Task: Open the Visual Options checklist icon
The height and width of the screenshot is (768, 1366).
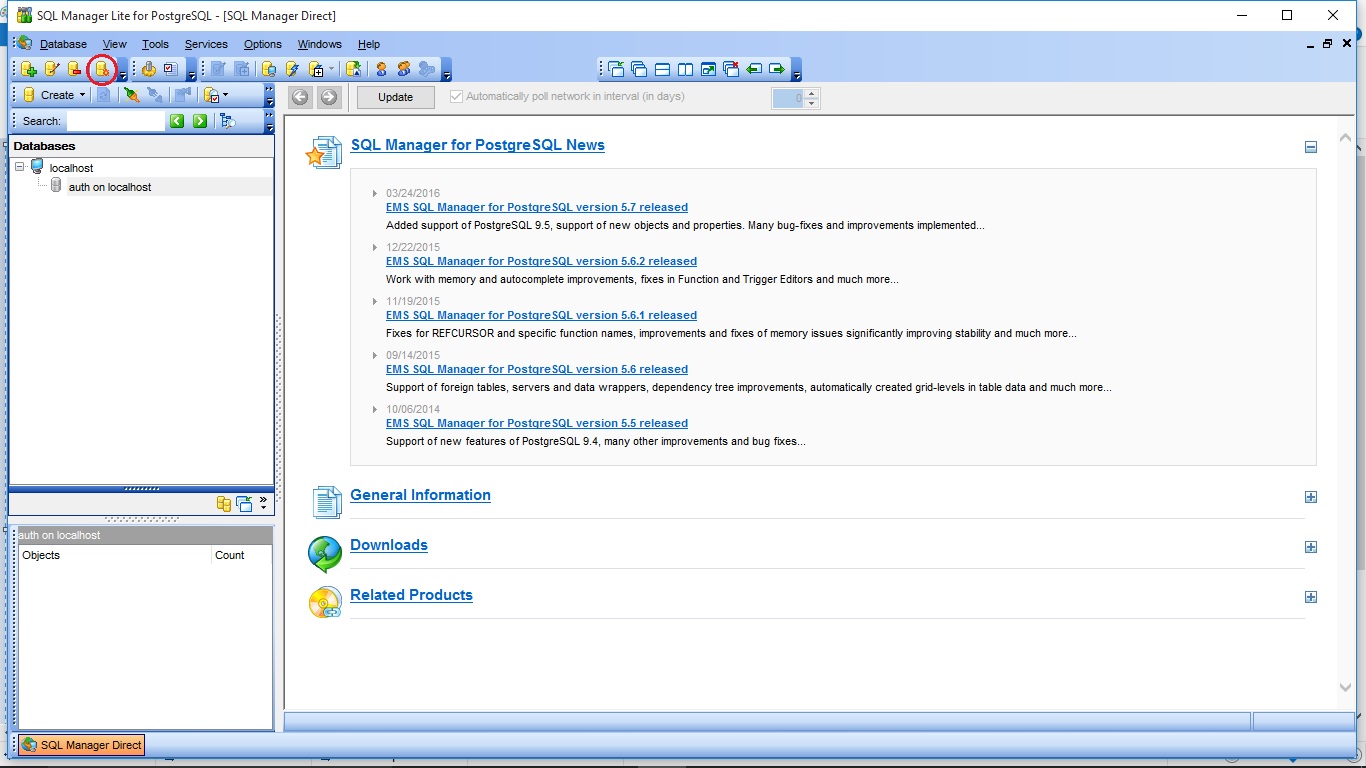Action: 170,69
